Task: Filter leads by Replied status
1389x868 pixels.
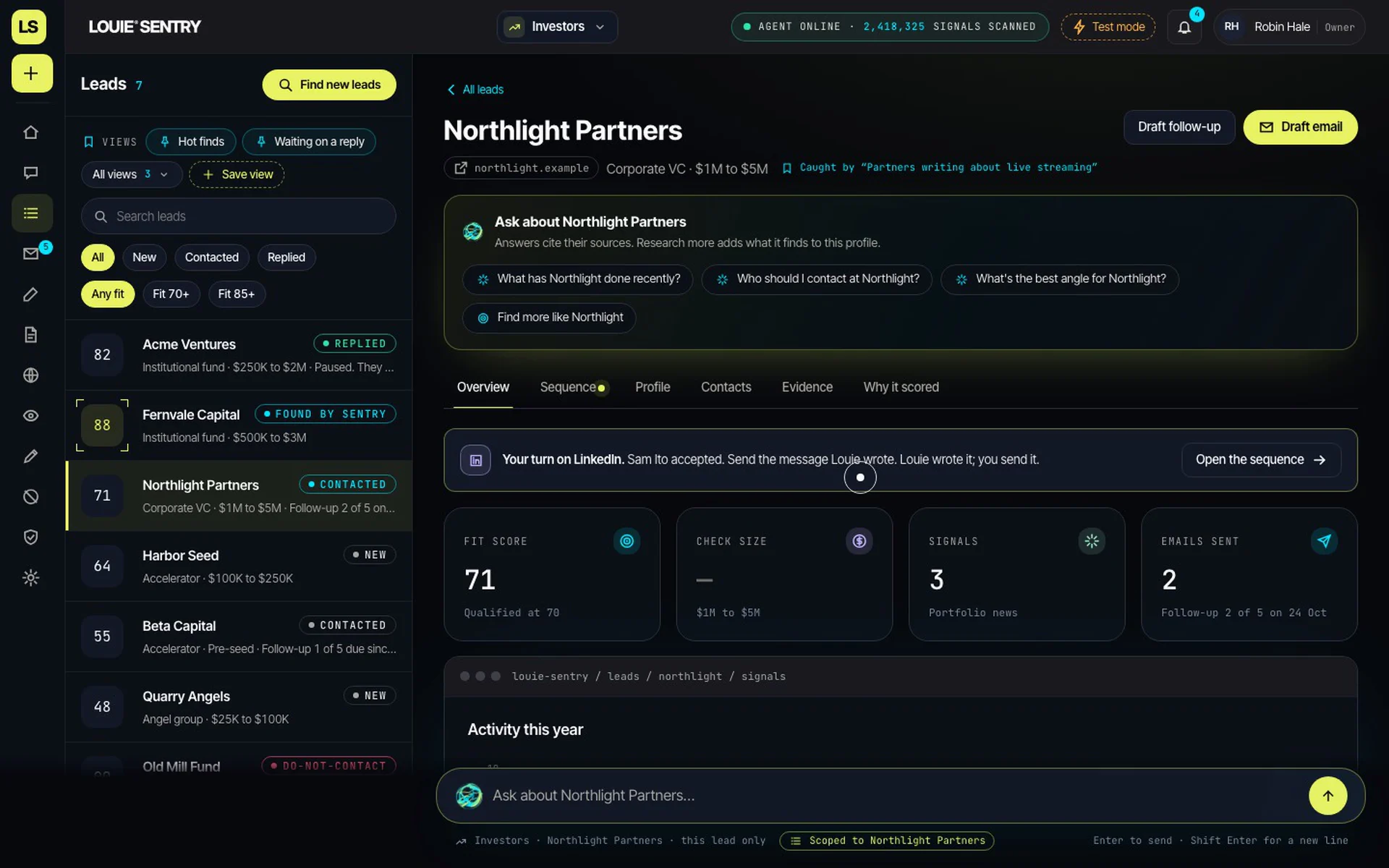Action: [286, 258]
